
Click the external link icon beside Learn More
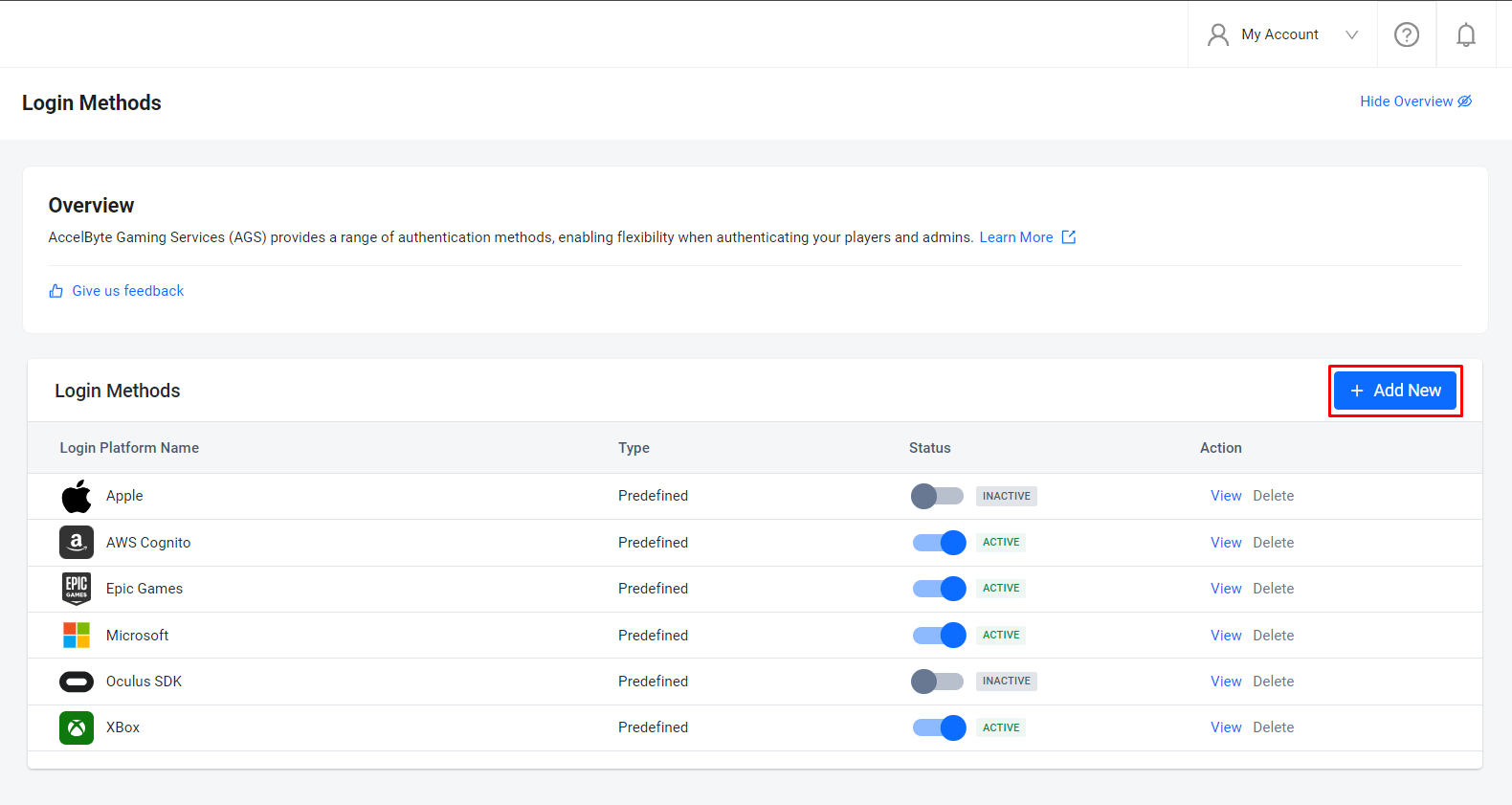click(x=1069, y=236)
